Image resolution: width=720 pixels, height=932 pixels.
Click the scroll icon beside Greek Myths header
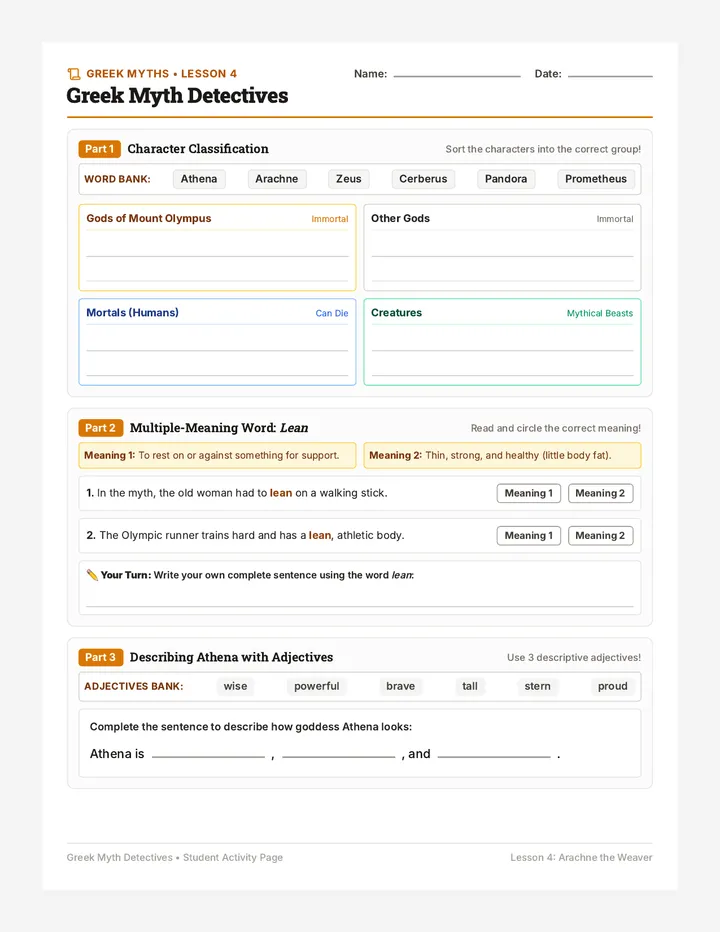click(74, 74)
